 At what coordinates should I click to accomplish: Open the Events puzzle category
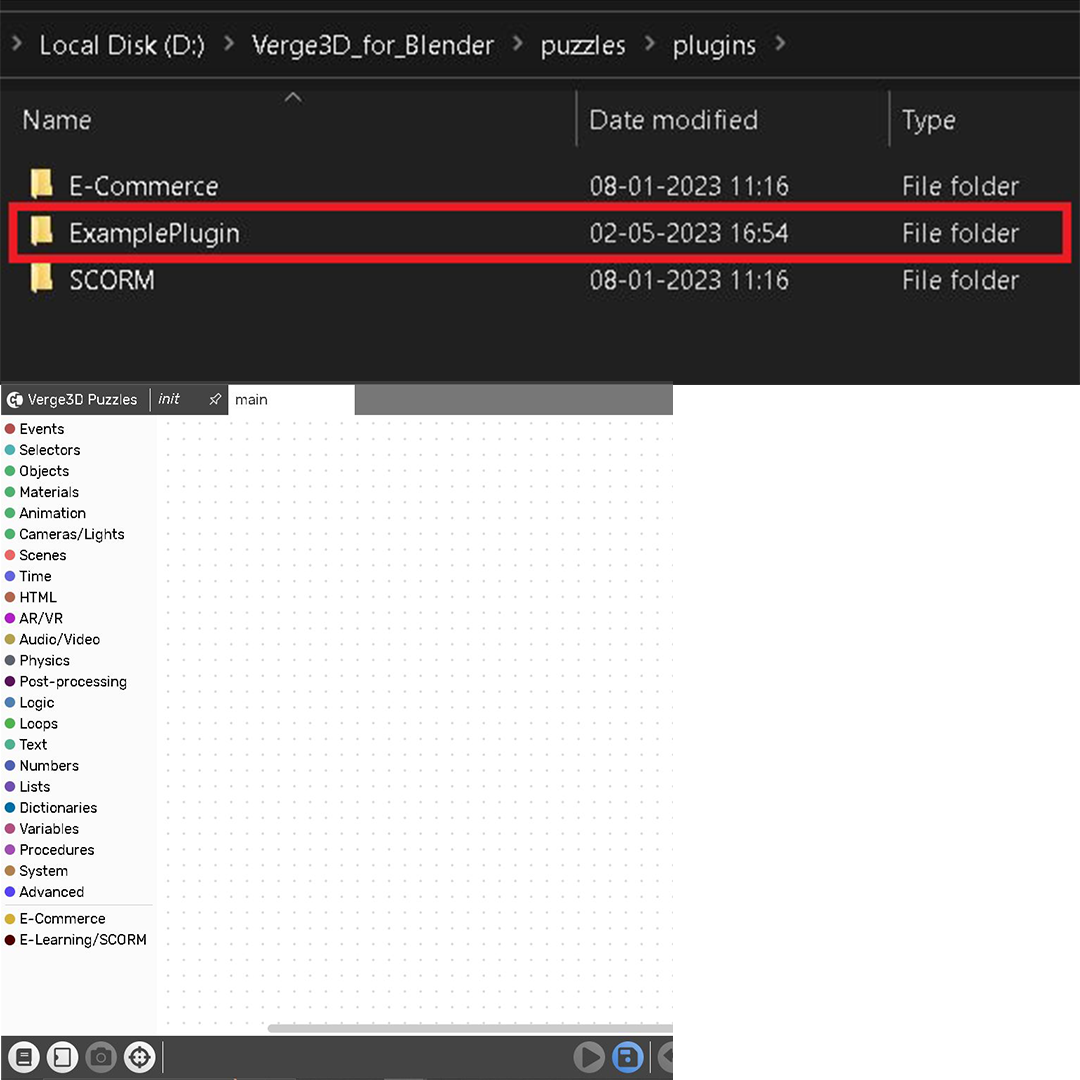coord(41,428)
